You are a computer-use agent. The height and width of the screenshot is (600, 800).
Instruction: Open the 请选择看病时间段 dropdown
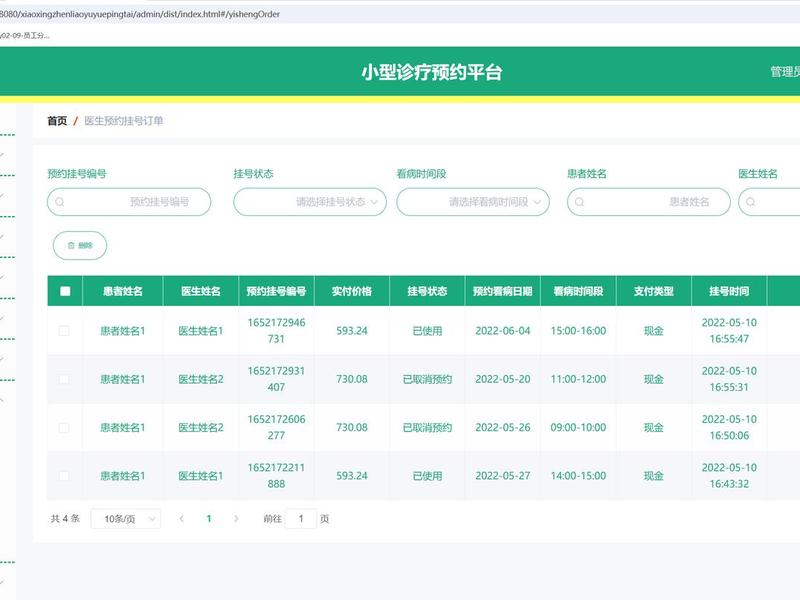473,202
